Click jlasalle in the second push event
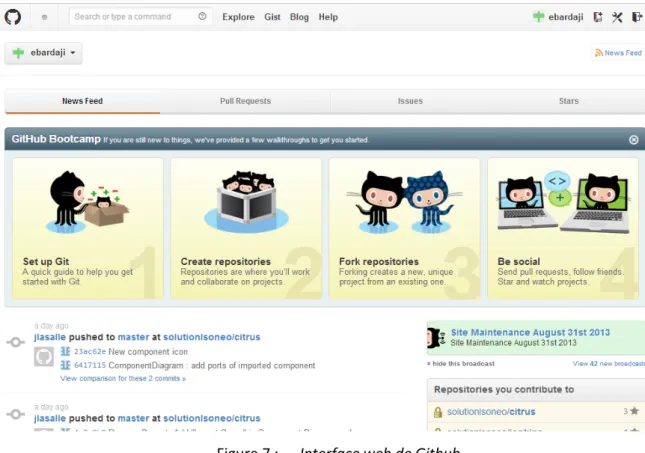This screenshot has height=453, width=645. pyautogui.click(x=50, y=418)
